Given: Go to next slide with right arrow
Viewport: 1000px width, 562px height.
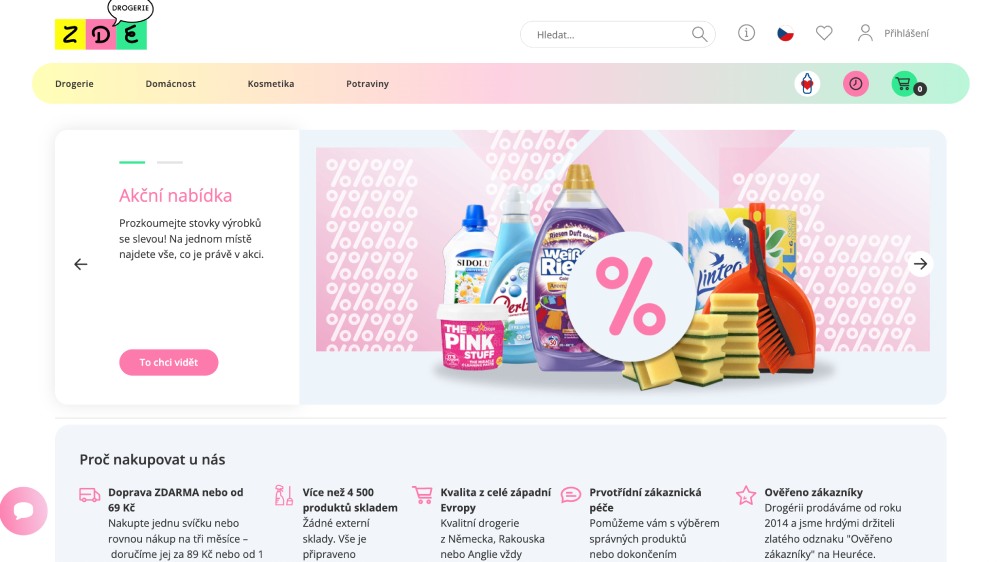Looking at the screenshot, I should pyautogui.click(x=920, y=263).
